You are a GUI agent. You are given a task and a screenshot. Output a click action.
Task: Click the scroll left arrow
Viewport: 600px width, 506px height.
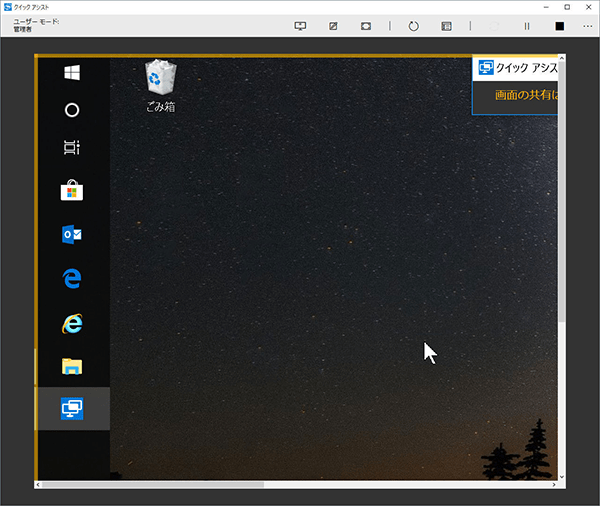38,485
